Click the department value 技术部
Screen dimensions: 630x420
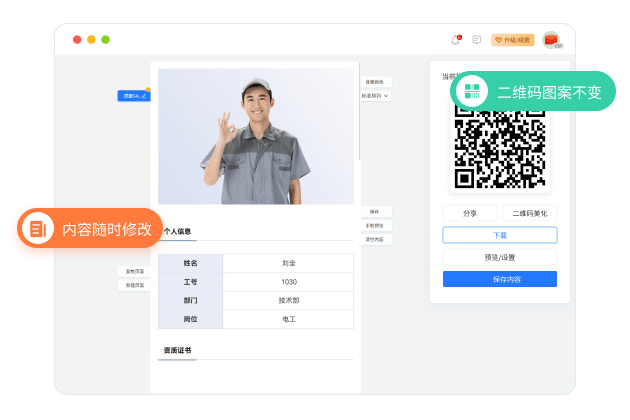tap(288, 300)
